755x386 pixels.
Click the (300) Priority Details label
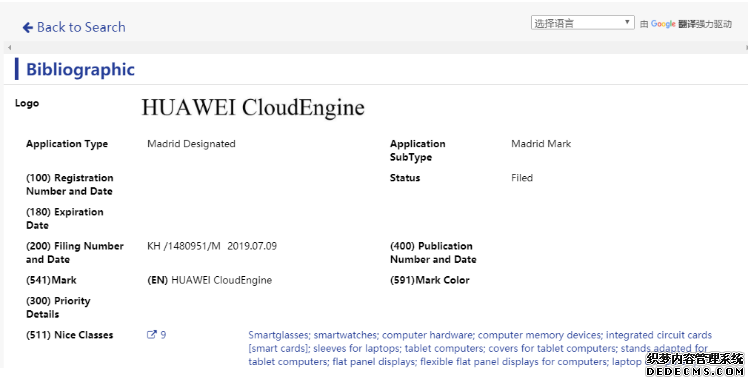point(58,308)
